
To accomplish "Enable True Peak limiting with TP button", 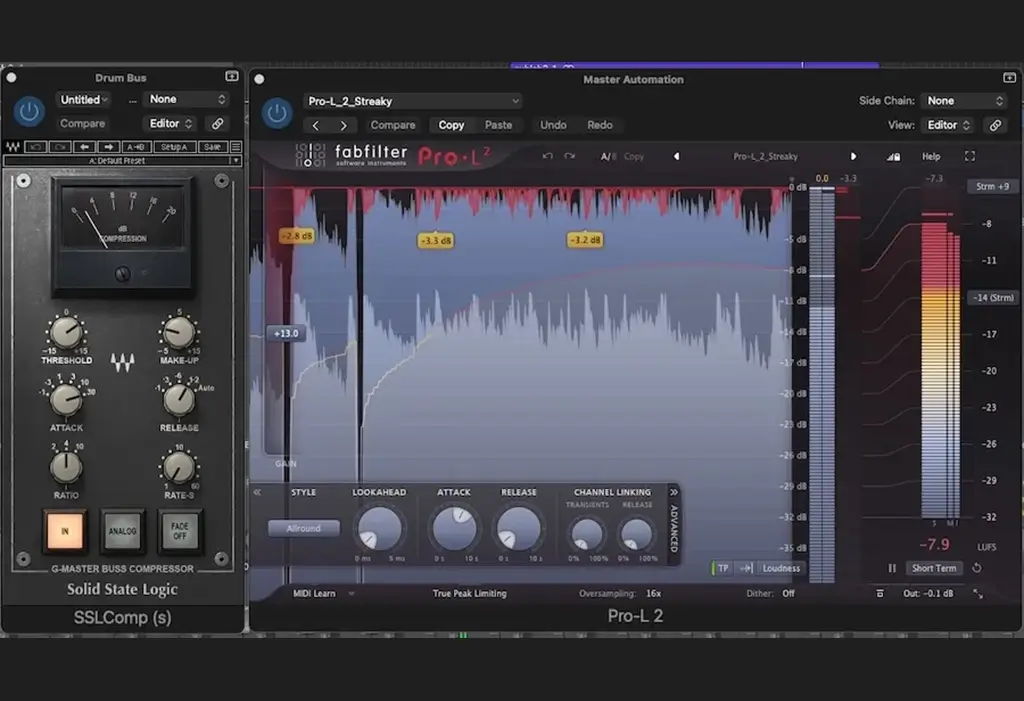I will tap(721, 568).
